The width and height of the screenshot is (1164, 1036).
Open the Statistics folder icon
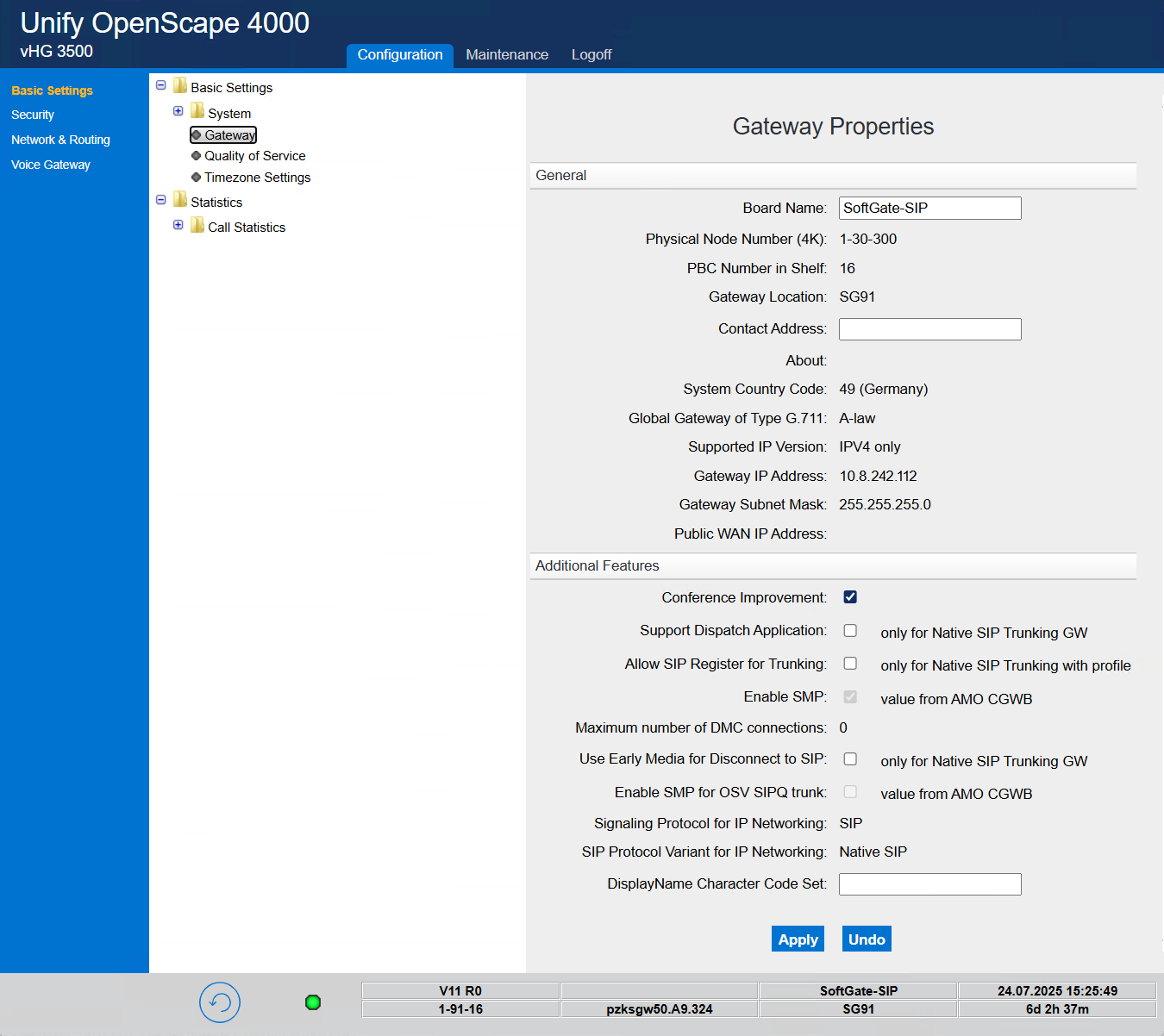pyautogui.click(x=179, y=200)
